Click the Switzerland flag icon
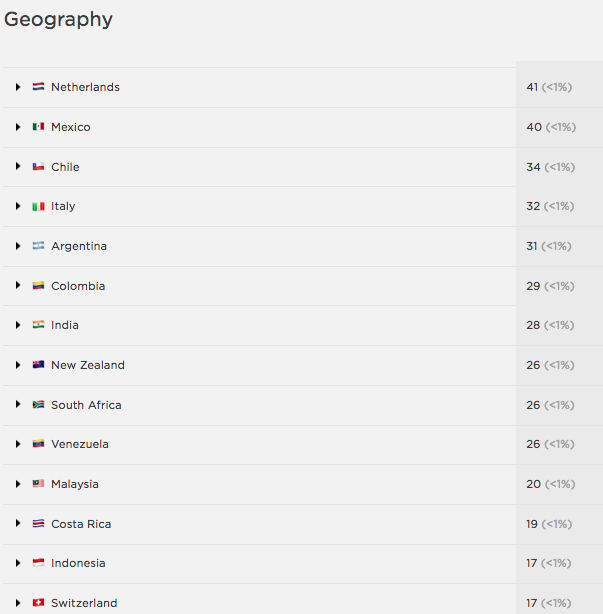The image size is (603, 614). click(38, 602)
